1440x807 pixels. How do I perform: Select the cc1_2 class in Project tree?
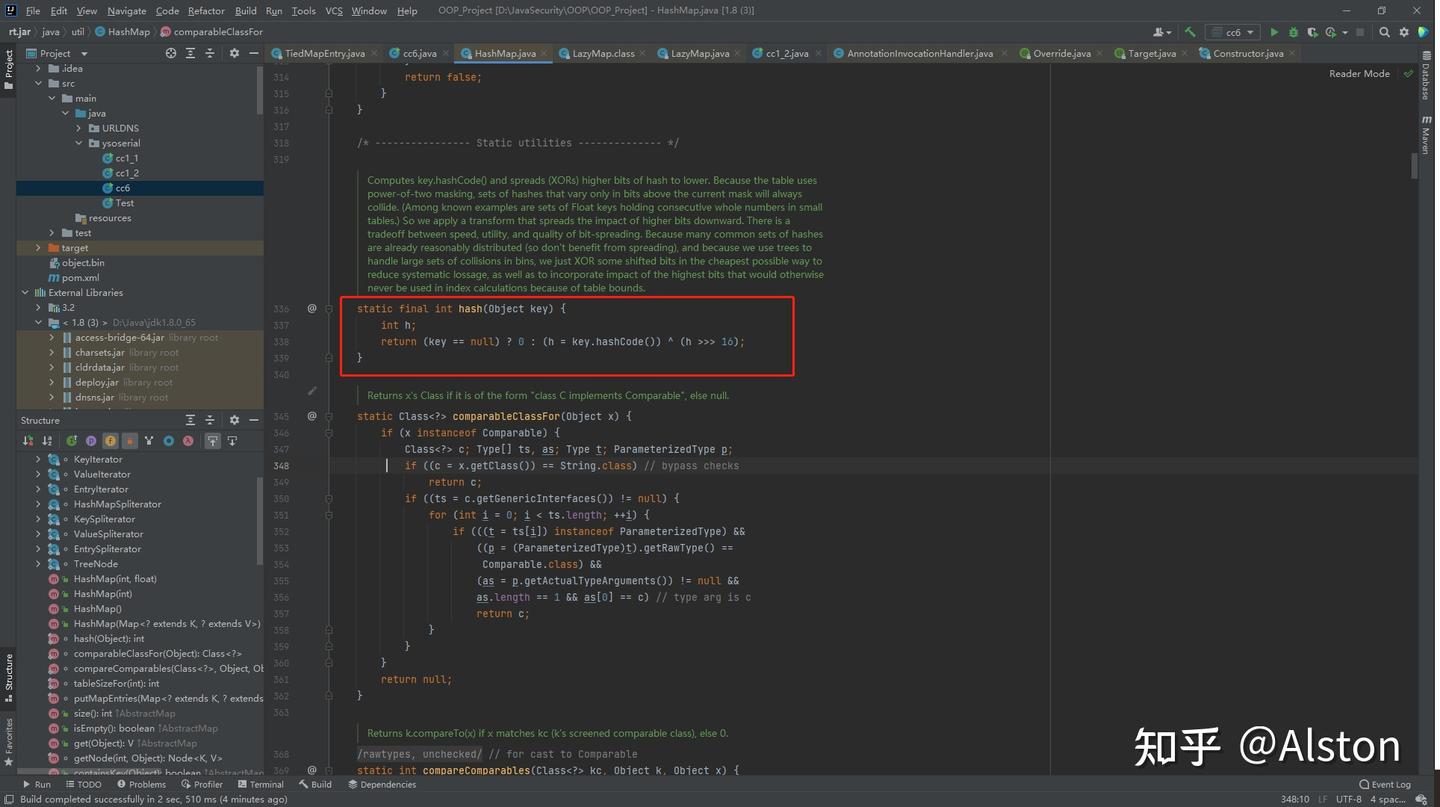coord(126,173)
